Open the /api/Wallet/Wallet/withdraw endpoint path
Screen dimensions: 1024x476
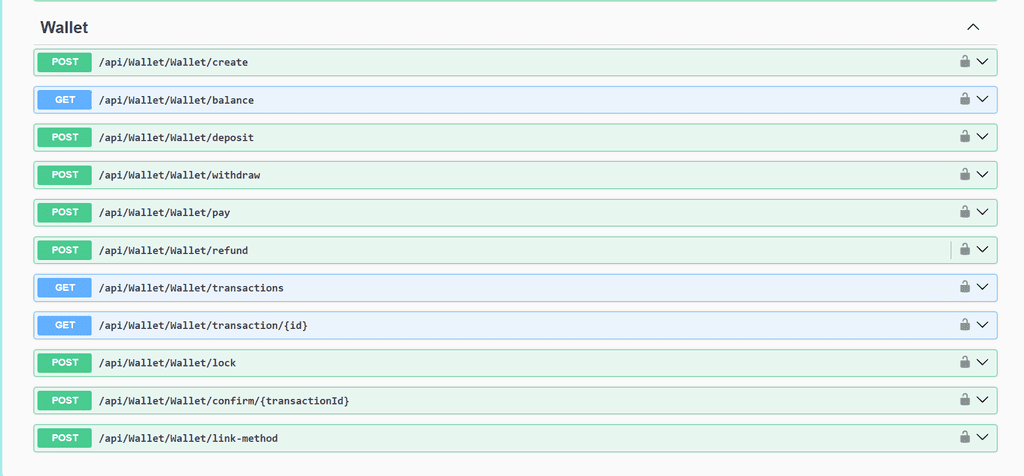(180, 175)
